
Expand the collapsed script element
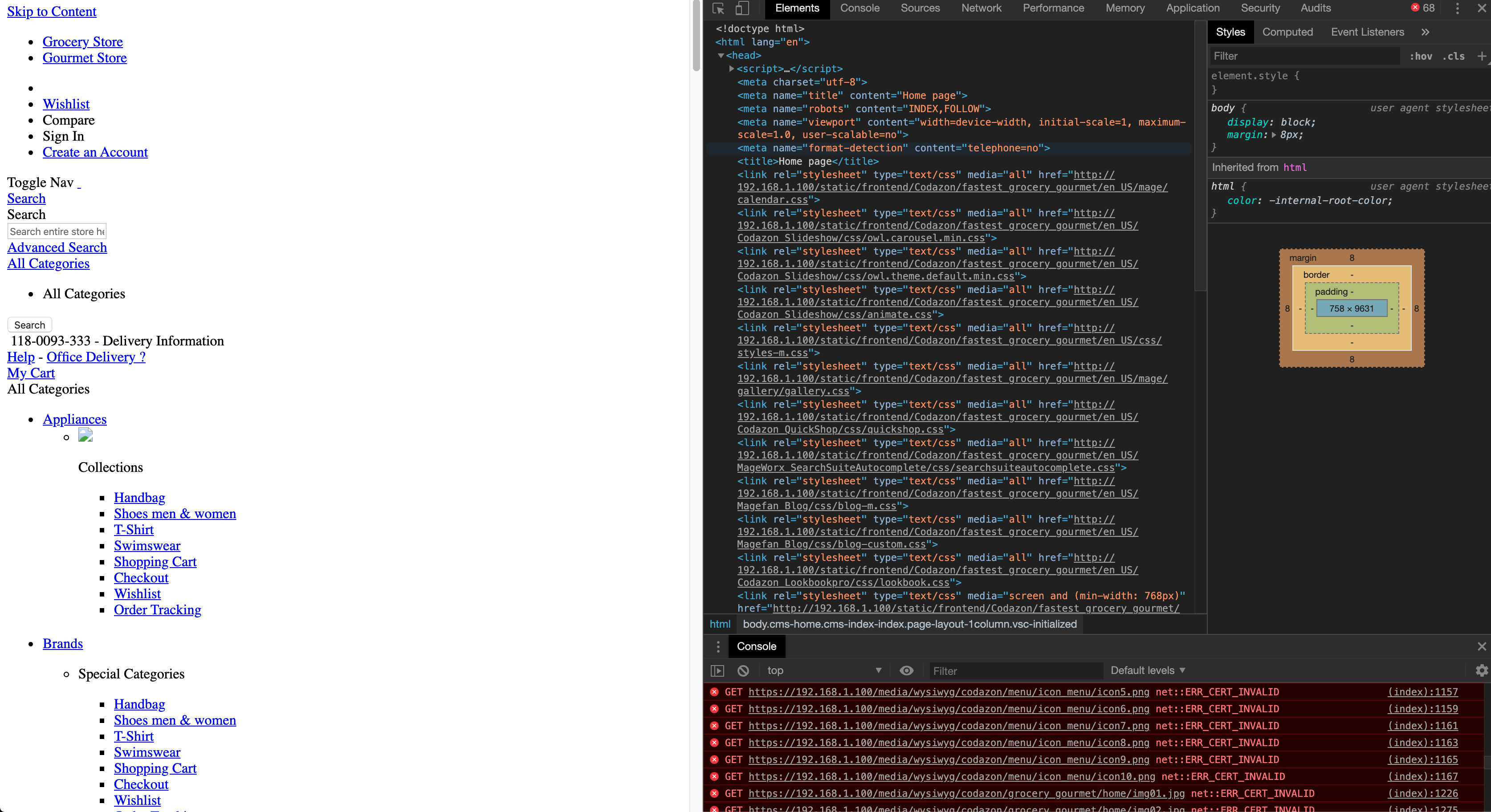(x=732, y=69)
